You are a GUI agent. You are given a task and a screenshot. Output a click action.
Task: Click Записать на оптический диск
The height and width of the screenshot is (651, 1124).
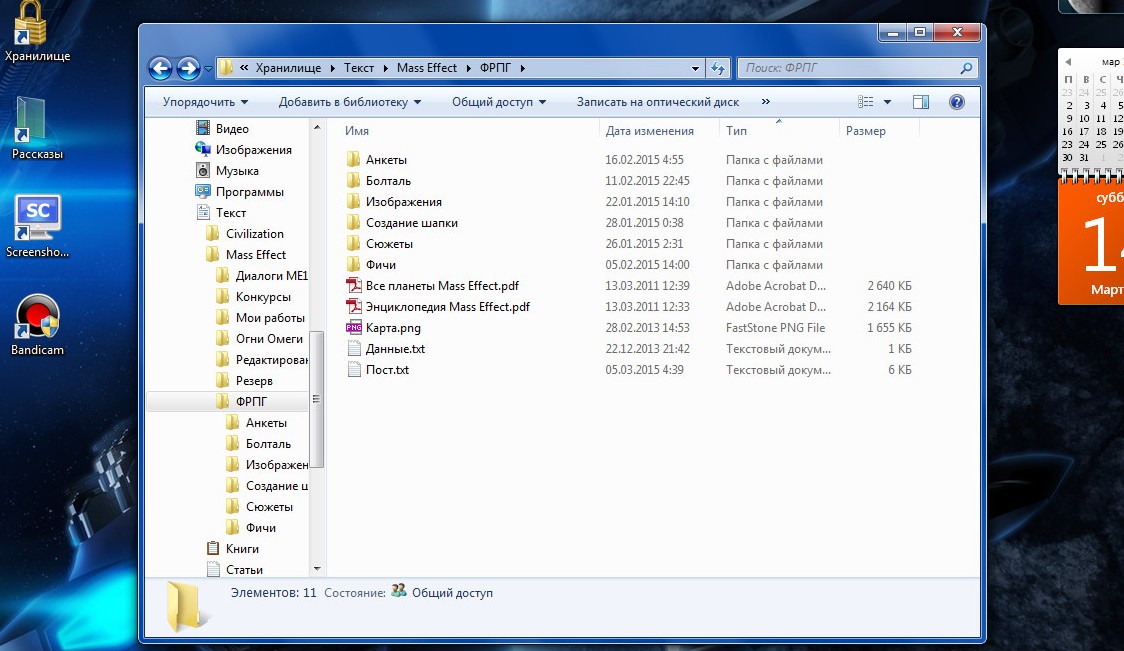coord(658,102)
